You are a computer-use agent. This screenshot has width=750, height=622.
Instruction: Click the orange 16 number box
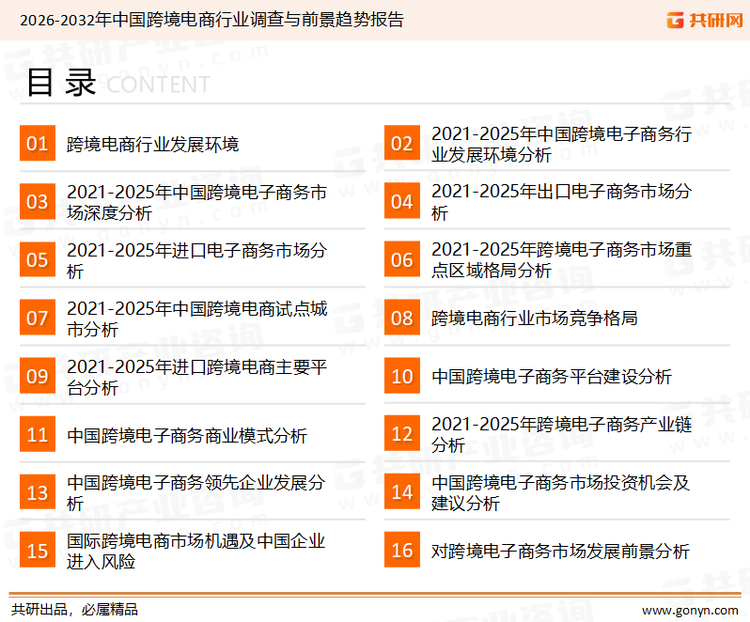click(x=402, y=550)
